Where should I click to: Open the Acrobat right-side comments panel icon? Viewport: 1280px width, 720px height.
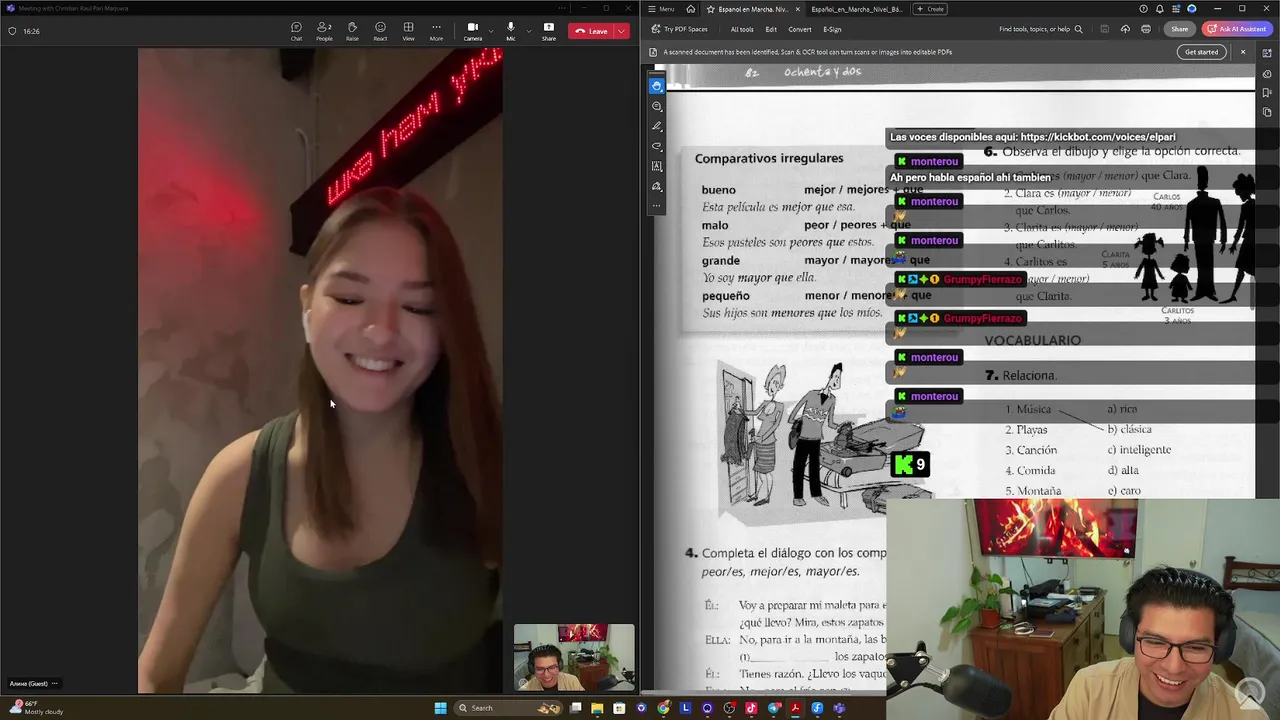tap(1267, 74)
